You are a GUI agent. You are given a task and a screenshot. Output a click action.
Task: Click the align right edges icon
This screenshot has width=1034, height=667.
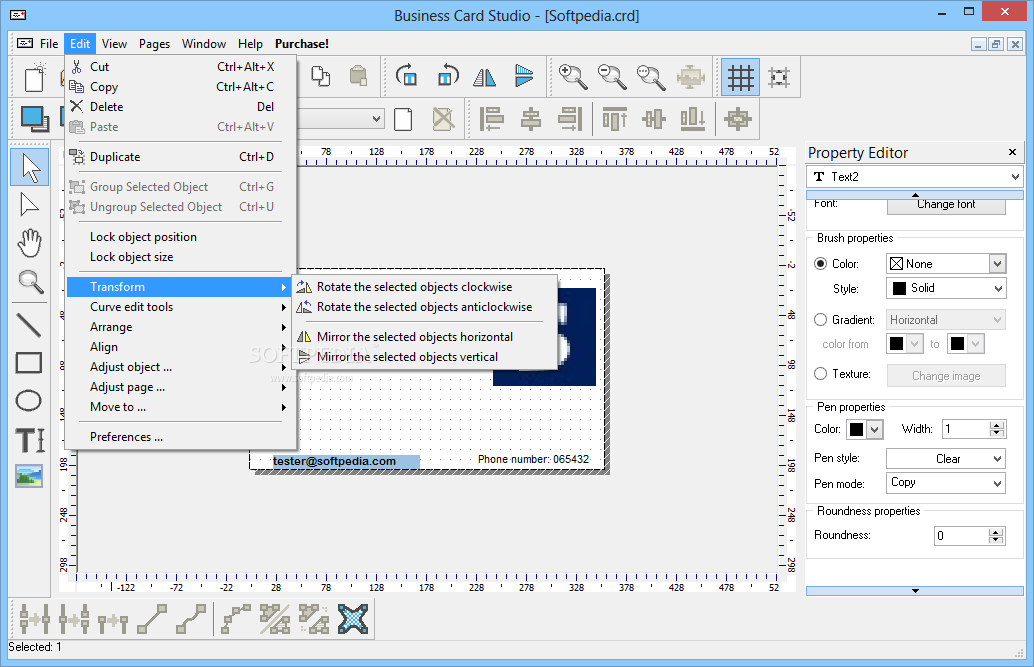(x=570, y=119)
